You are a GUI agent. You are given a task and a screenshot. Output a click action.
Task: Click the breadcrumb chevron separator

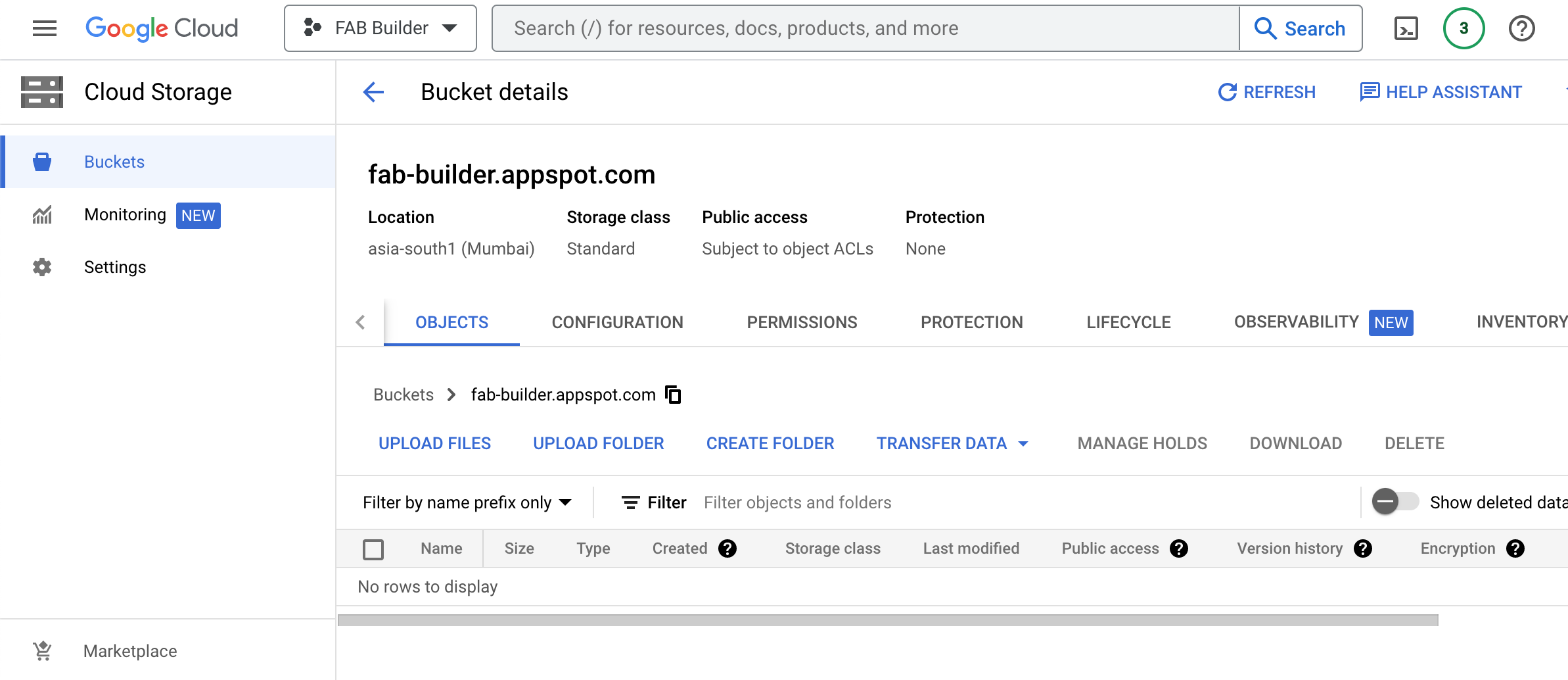(451, 395)
